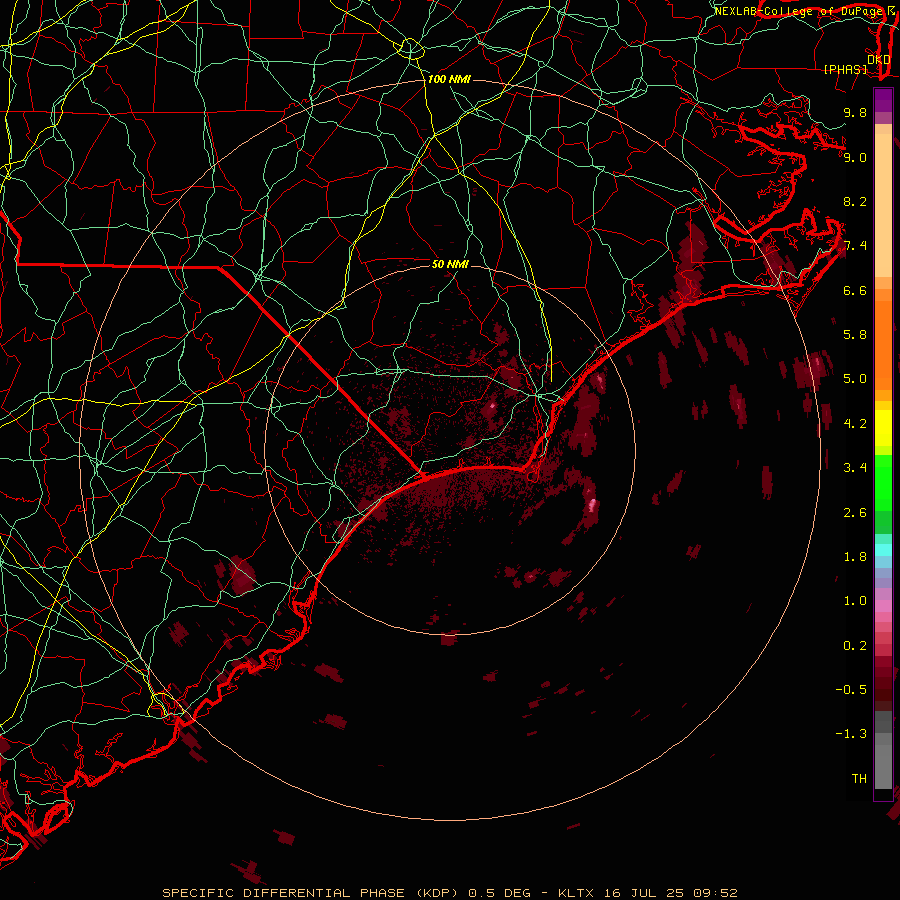Pick the peach band beside 8.2
This screenshot has width=900, height=900.
click(x=883, y=205)
